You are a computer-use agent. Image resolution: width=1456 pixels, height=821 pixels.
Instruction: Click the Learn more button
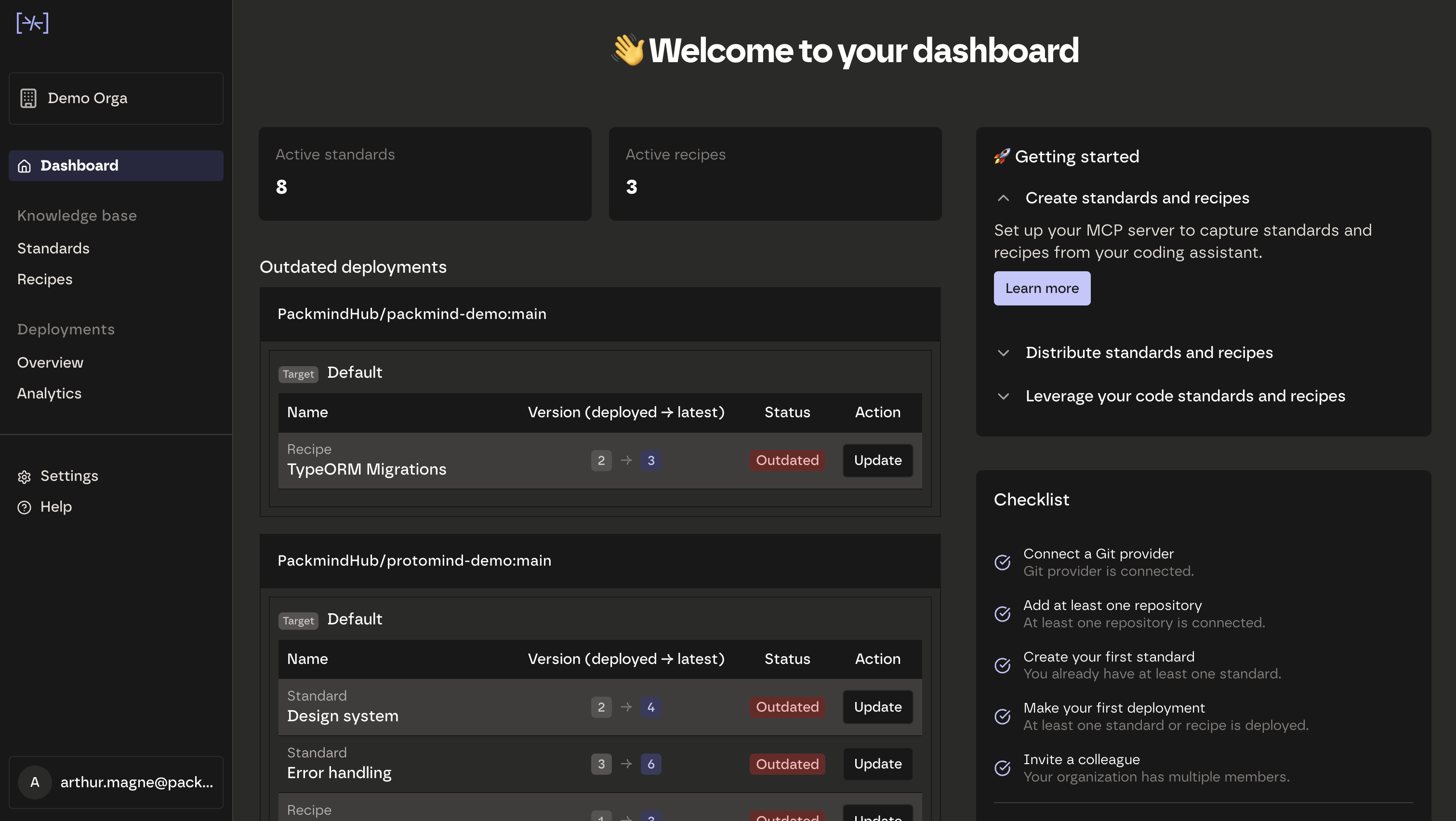coord(1042,288)
